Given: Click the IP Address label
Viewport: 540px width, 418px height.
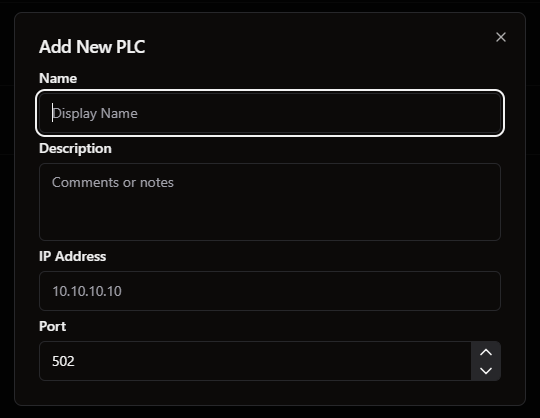Looking at the screenshot, I should (x=73, y=256).
